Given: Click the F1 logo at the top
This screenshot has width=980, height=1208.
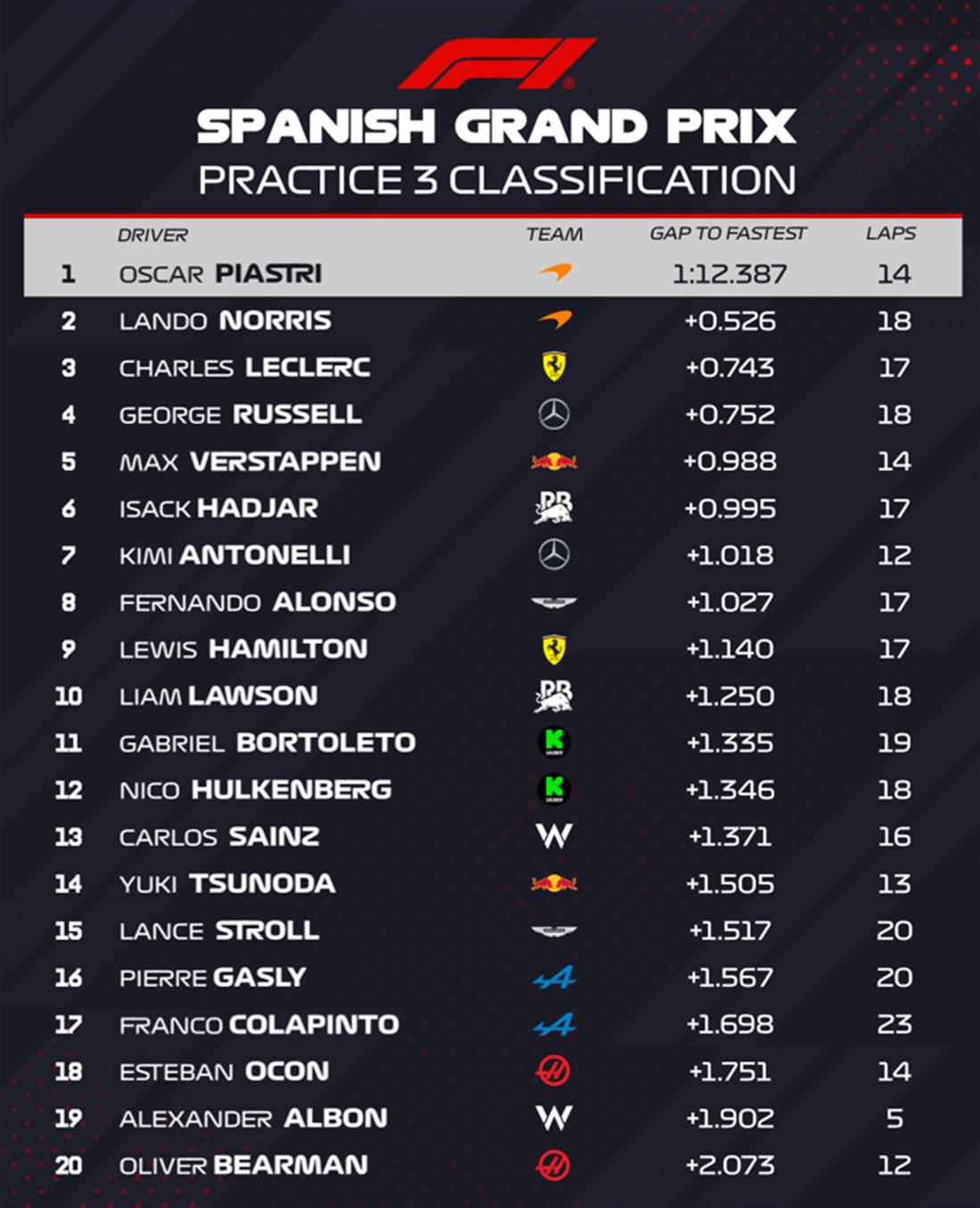Looking at the screenshot, I should click(497, 63).
